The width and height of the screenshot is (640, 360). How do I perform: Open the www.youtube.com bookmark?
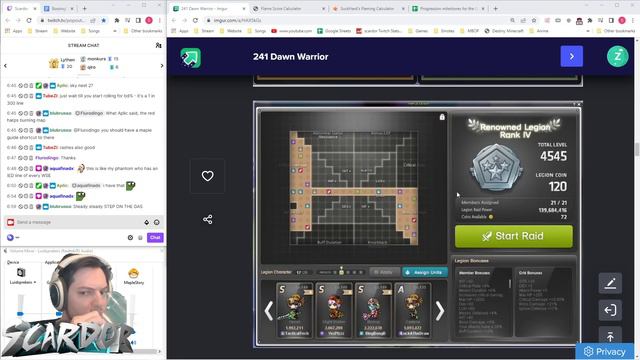291,31
